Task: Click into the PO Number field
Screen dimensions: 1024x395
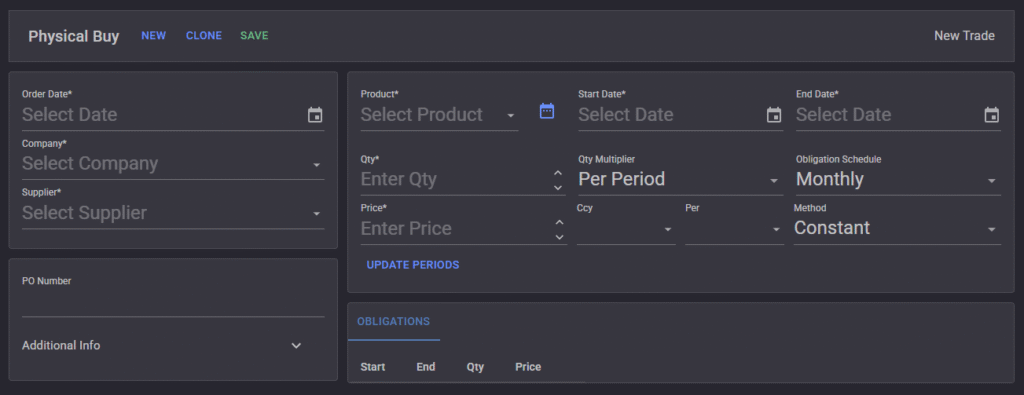Action: 173,304
